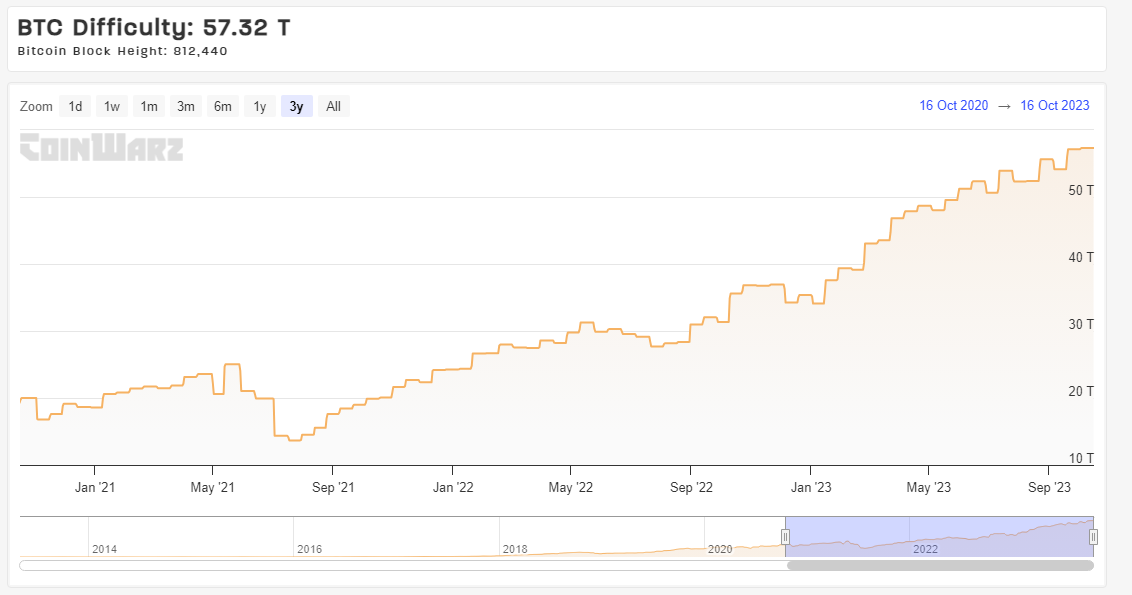Click the scrollbar track's empty left area

pyautogui.click(x=403, y=565)
